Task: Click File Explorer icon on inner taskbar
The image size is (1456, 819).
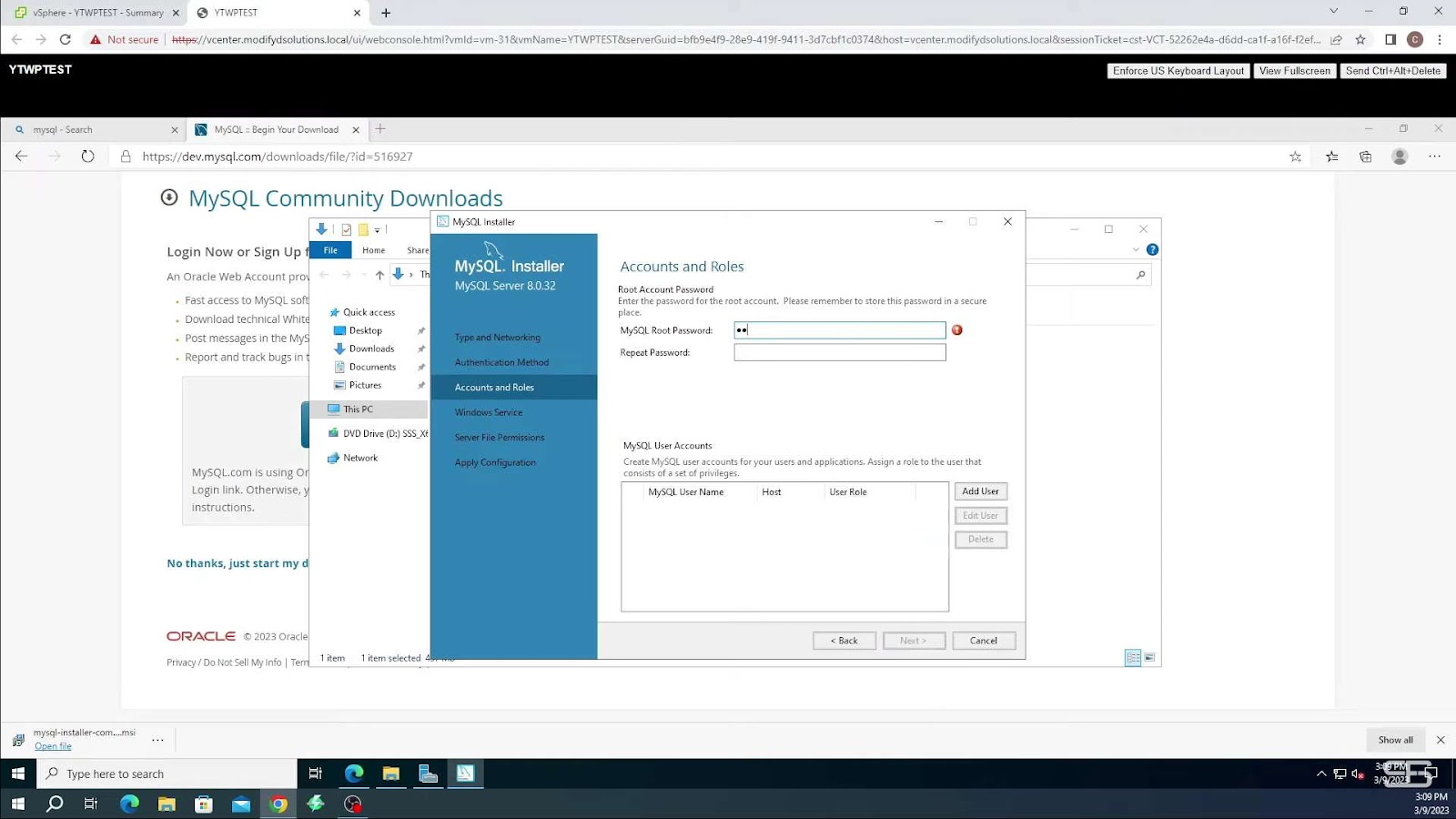Action: coord(391,773)
